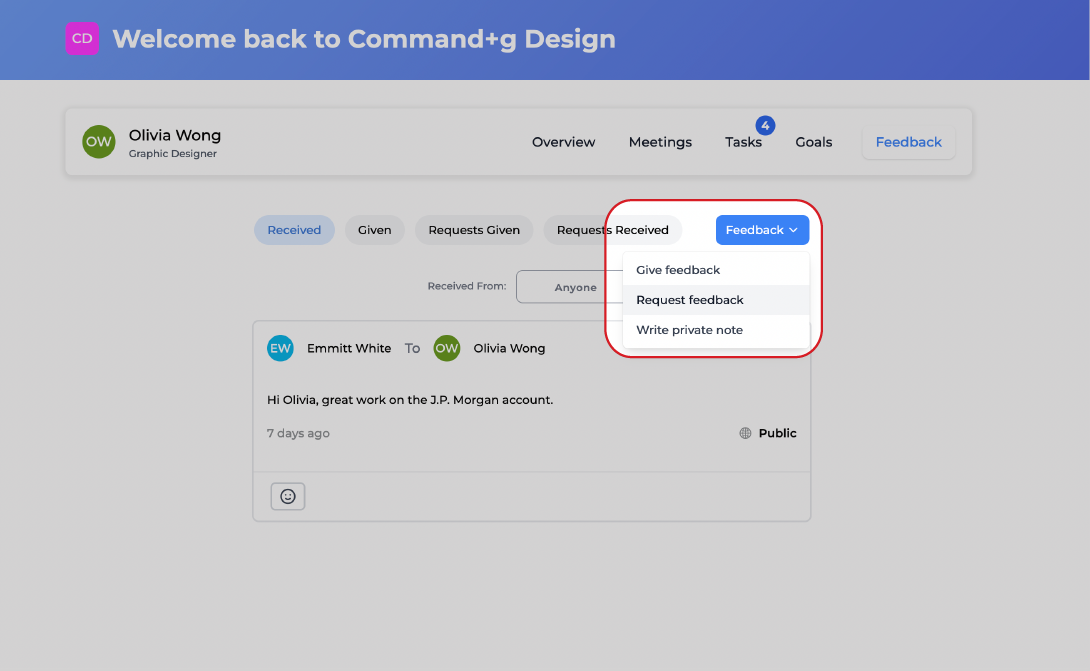1090x671 pixels.
Task: Click the CD workspace logo icon
Action: point(82,39)
